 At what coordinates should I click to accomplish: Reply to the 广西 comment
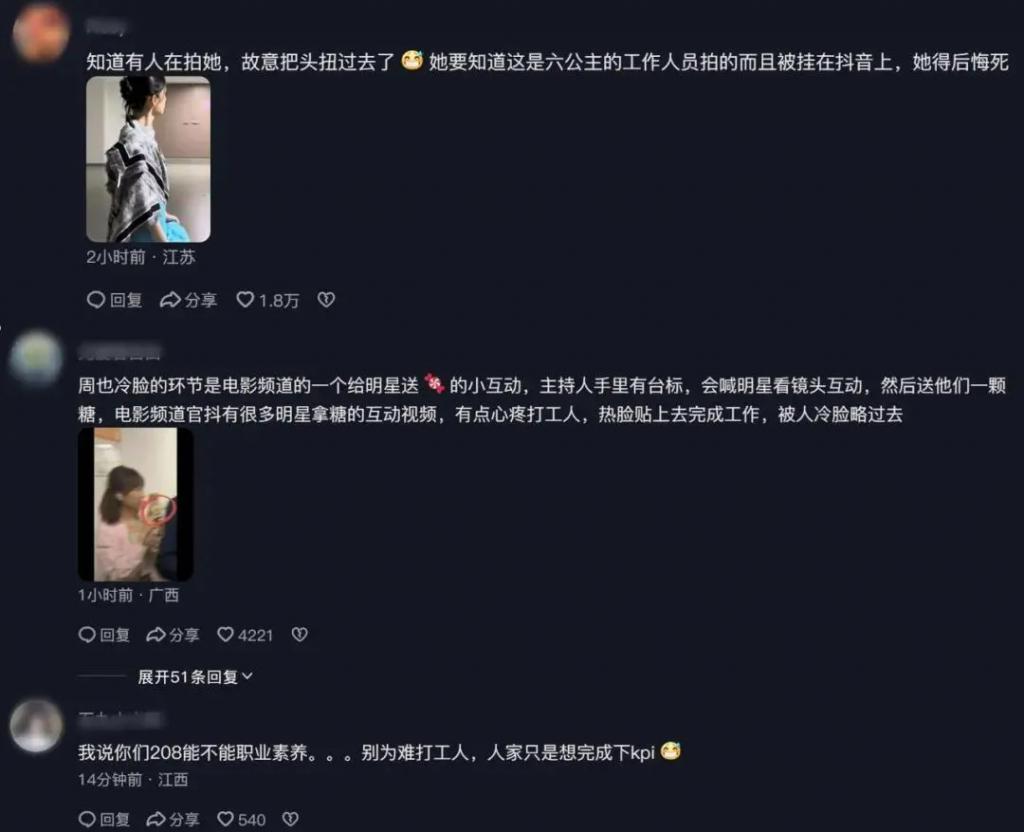pyautogui.click(x=104, y=635)
